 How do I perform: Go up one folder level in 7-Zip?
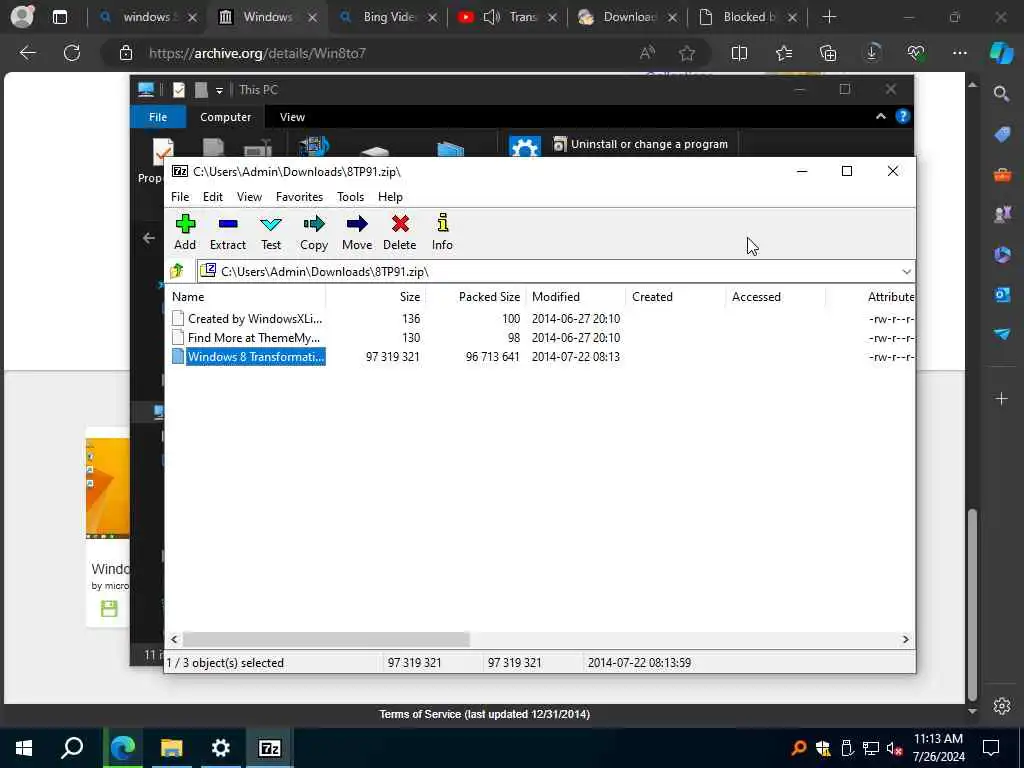177,271
